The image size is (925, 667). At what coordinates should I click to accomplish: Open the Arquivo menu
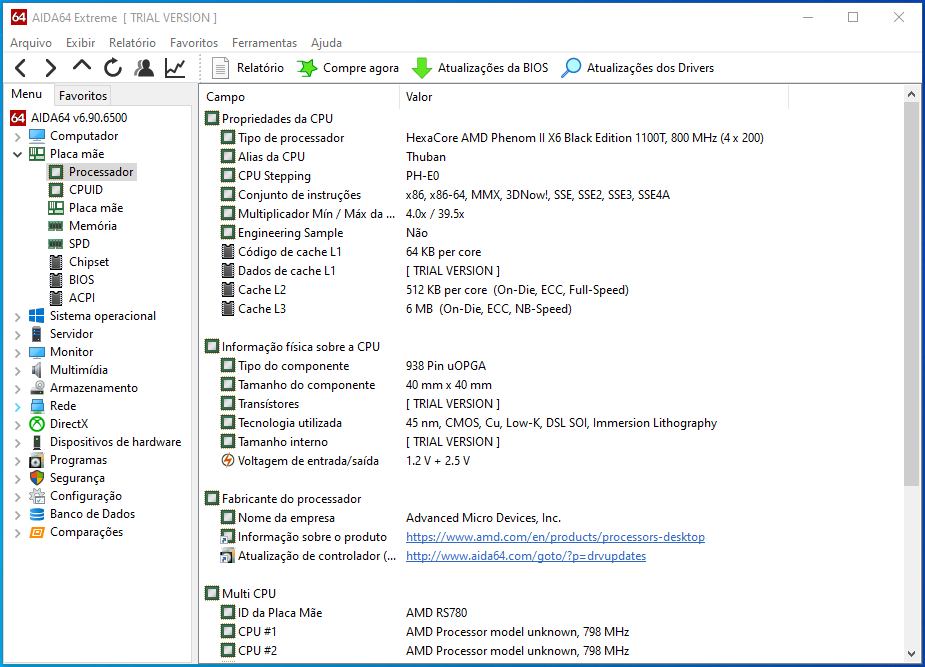pyautogui.click(x=31, y=43)
